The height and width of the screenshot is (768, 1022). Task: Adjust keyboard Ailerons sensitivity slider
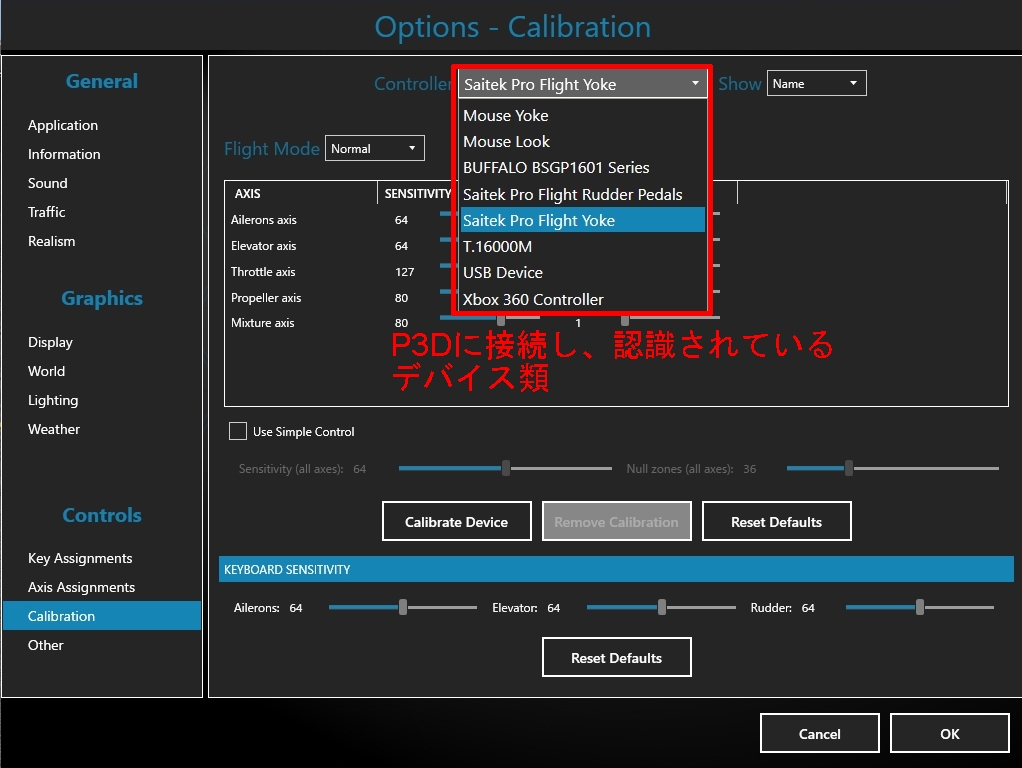tap(403, 608)
